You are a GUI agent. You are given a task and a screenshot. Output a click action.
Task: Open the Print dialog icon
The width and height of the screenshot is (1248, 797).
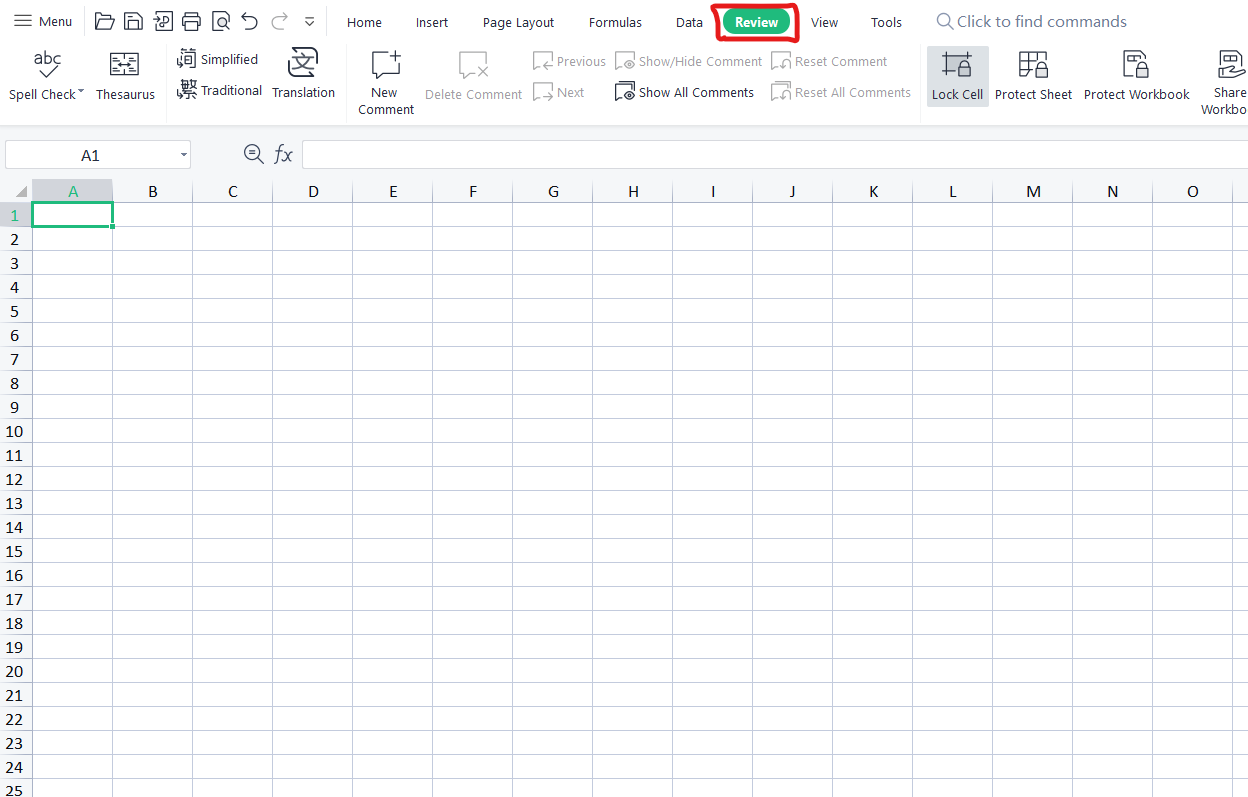[191, 21]
